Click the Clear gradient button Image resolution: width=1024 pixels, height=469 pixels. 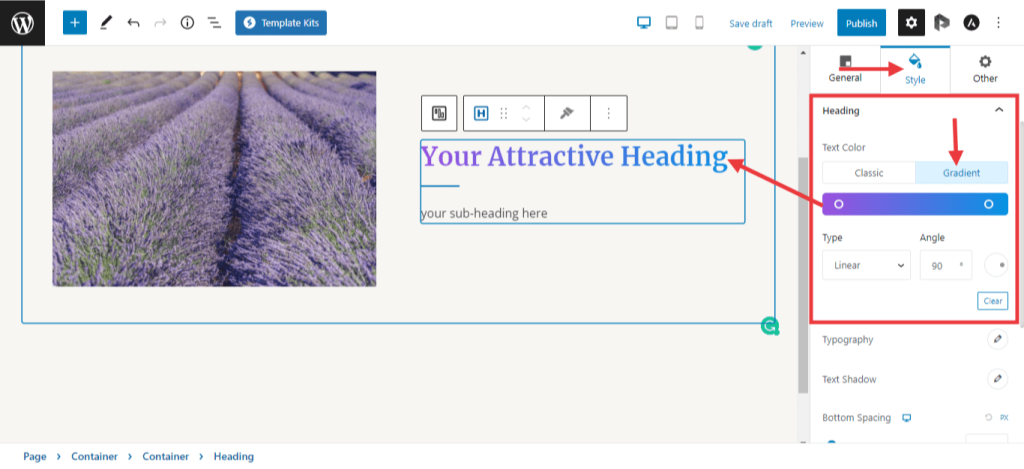tap(992, 301)
